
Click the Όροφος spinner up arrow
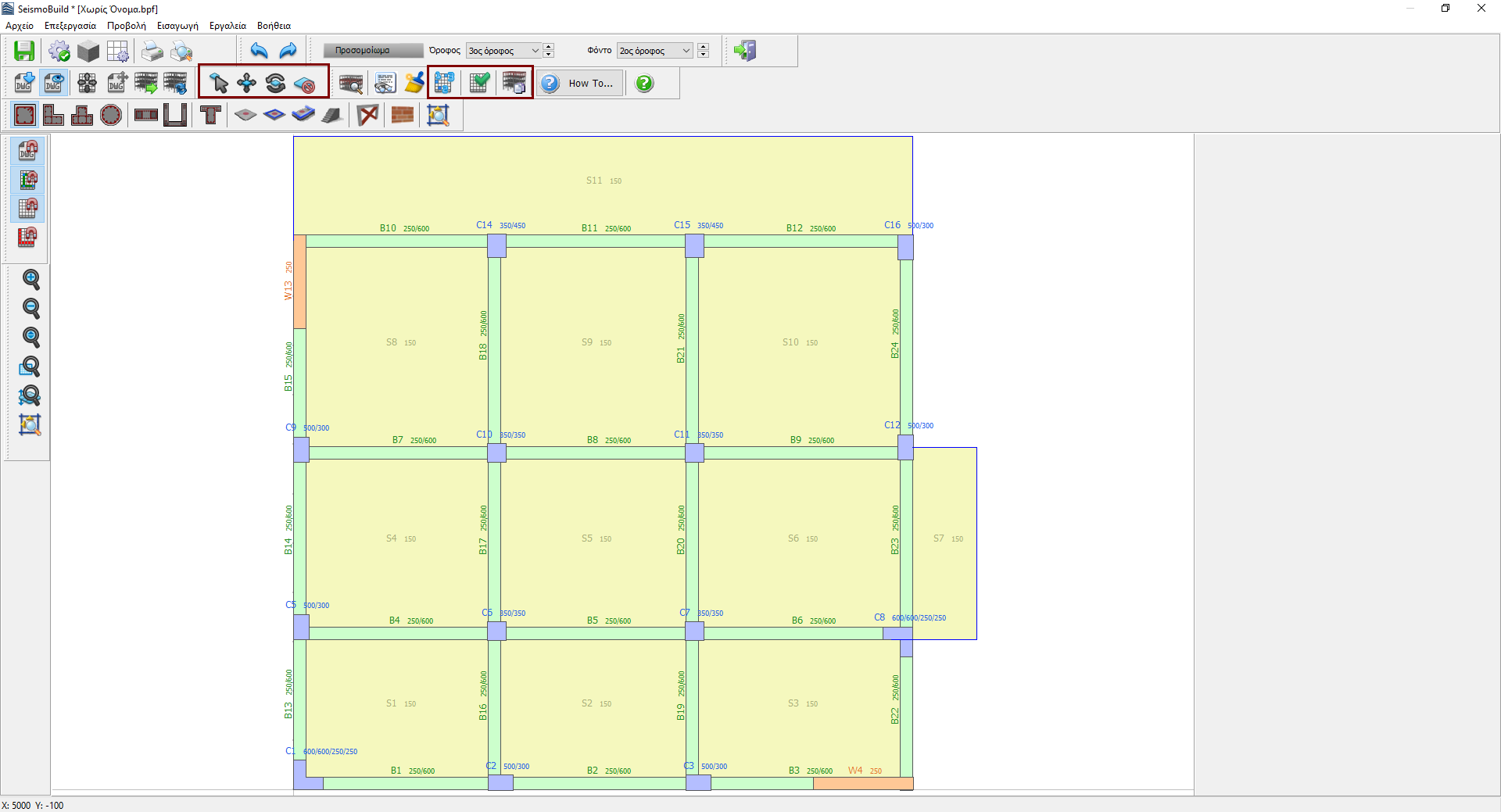(x=549, y=47)
